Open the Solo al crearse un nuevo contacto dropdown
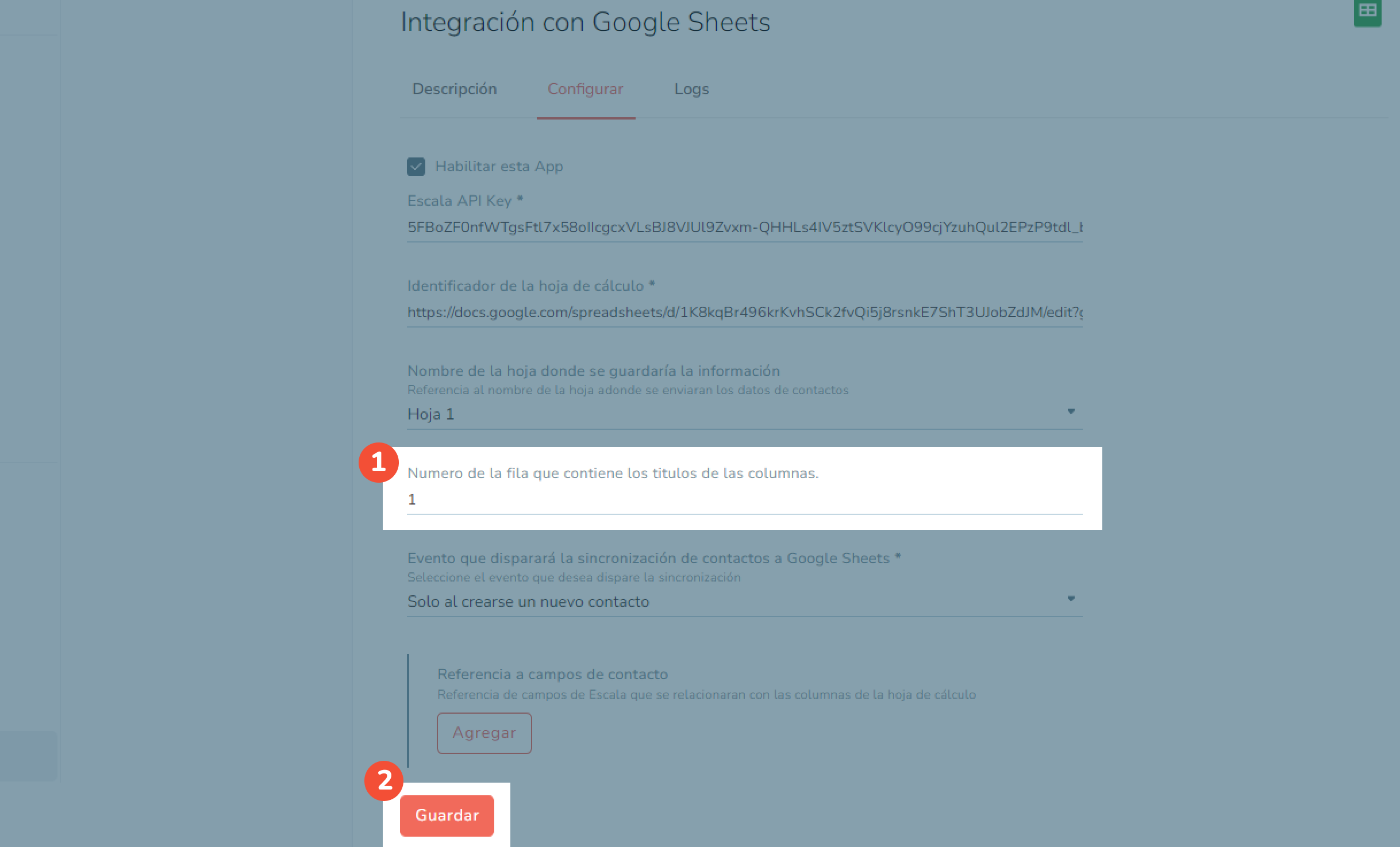1400x847 pixels. coord(744,602)
